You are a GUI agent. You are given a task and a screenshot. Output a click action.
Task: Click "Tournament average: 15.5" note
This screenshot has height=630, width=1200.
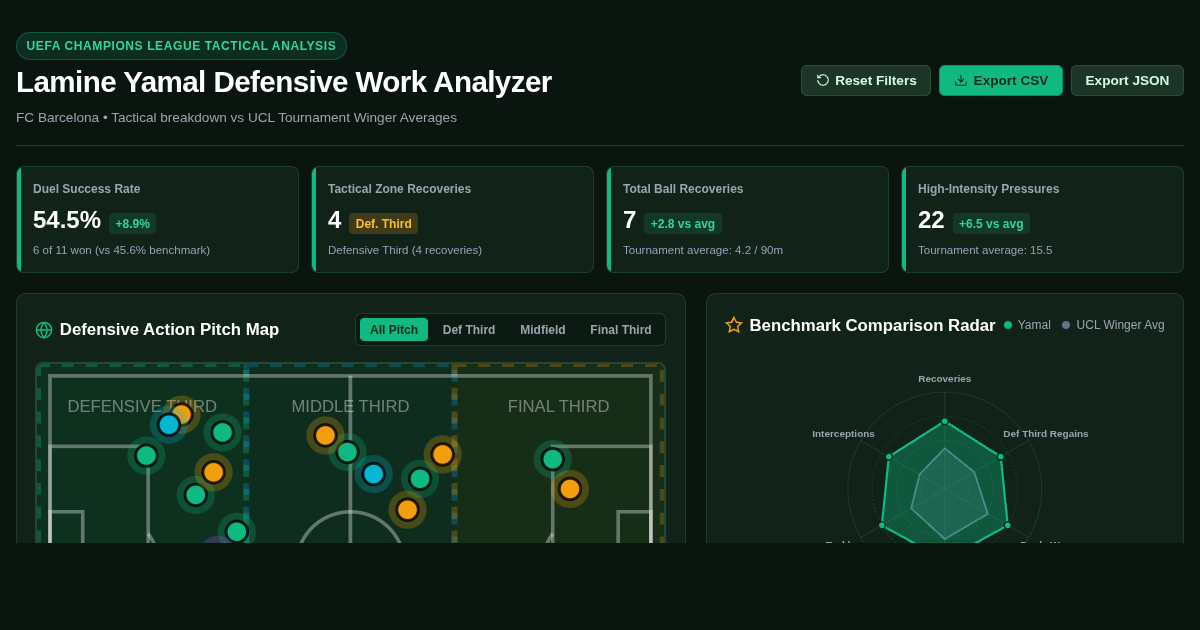[985, 250]
